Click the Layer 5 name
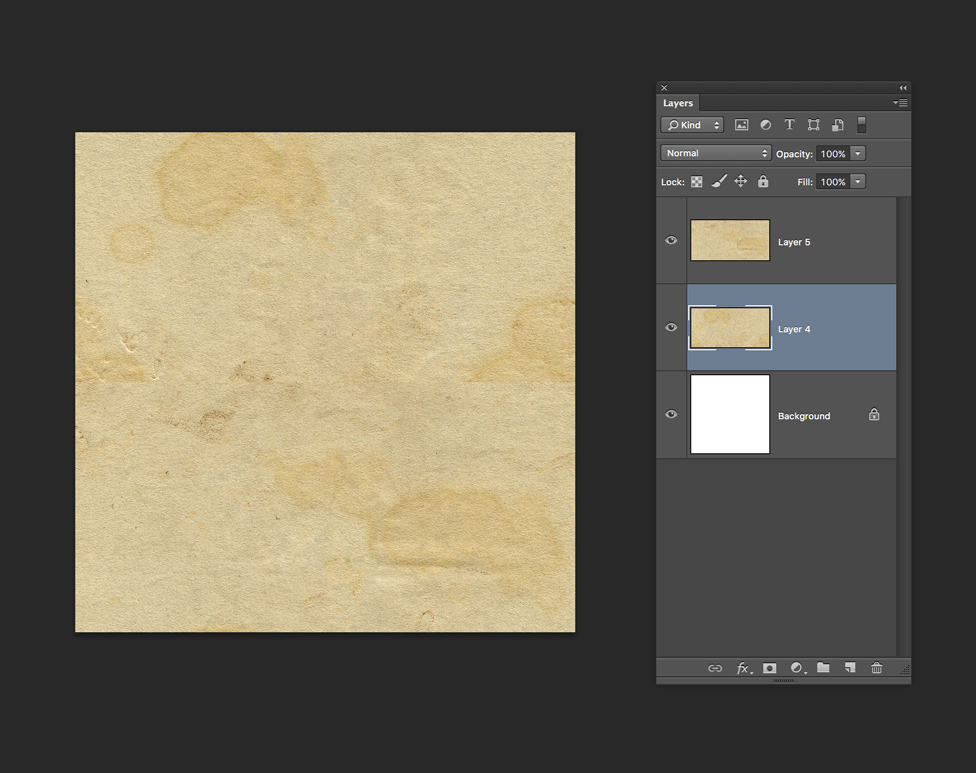976x773 pixels. pyautogui.click(x=794, y=242)
